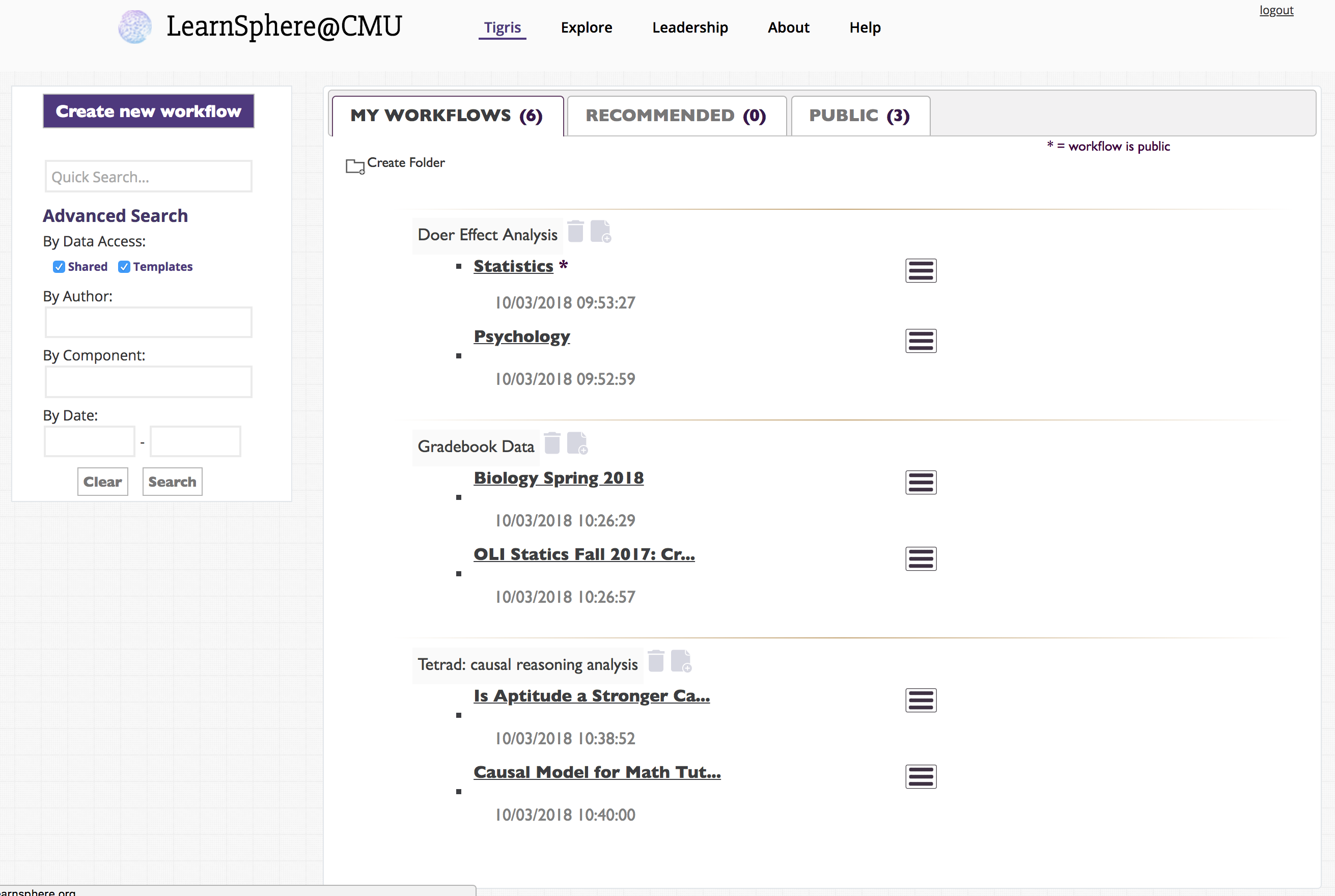The image size is (1335, 896).
Task: Switch to the Recommended tab
Action: [x=676, y=116]
